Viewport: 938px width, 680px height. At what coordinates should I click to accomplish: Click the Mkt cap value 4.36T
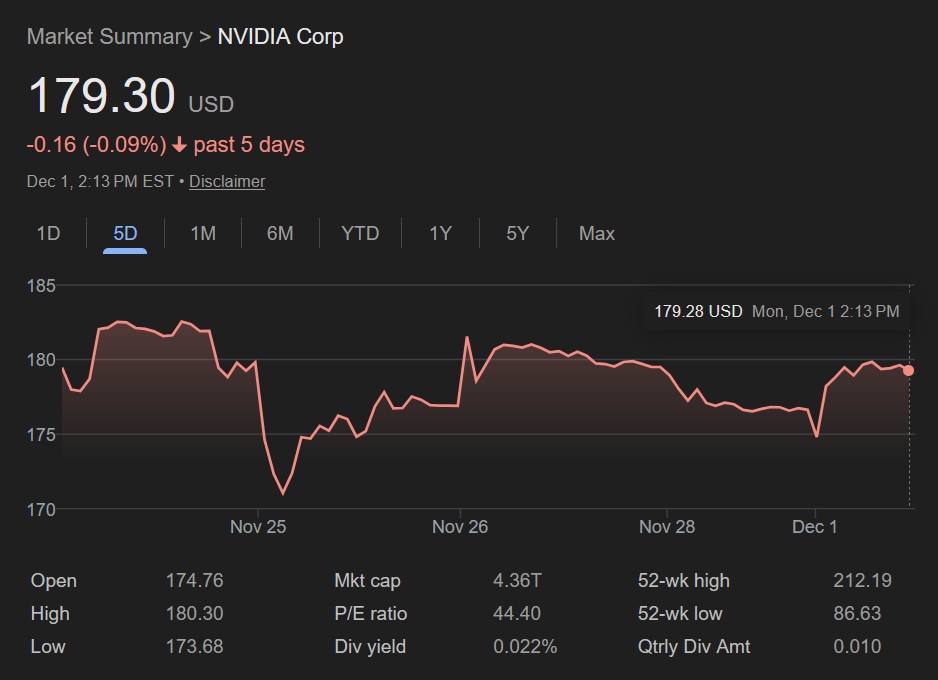[518, 580]
